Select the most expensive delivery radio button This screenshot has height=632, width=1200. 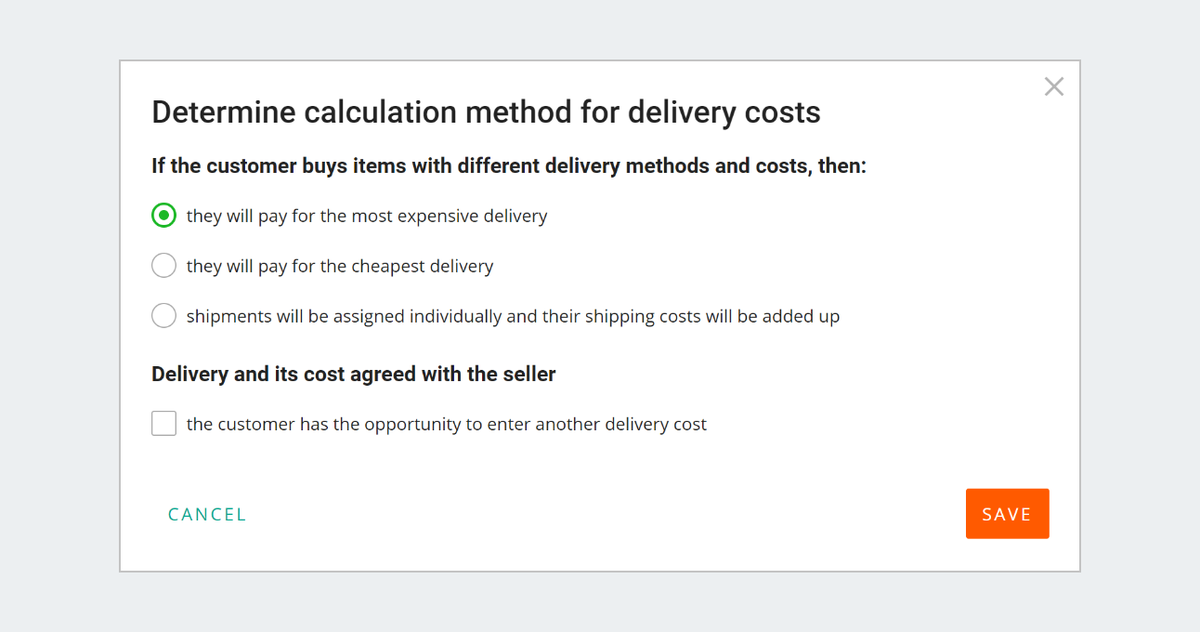(x=164, y=215)
